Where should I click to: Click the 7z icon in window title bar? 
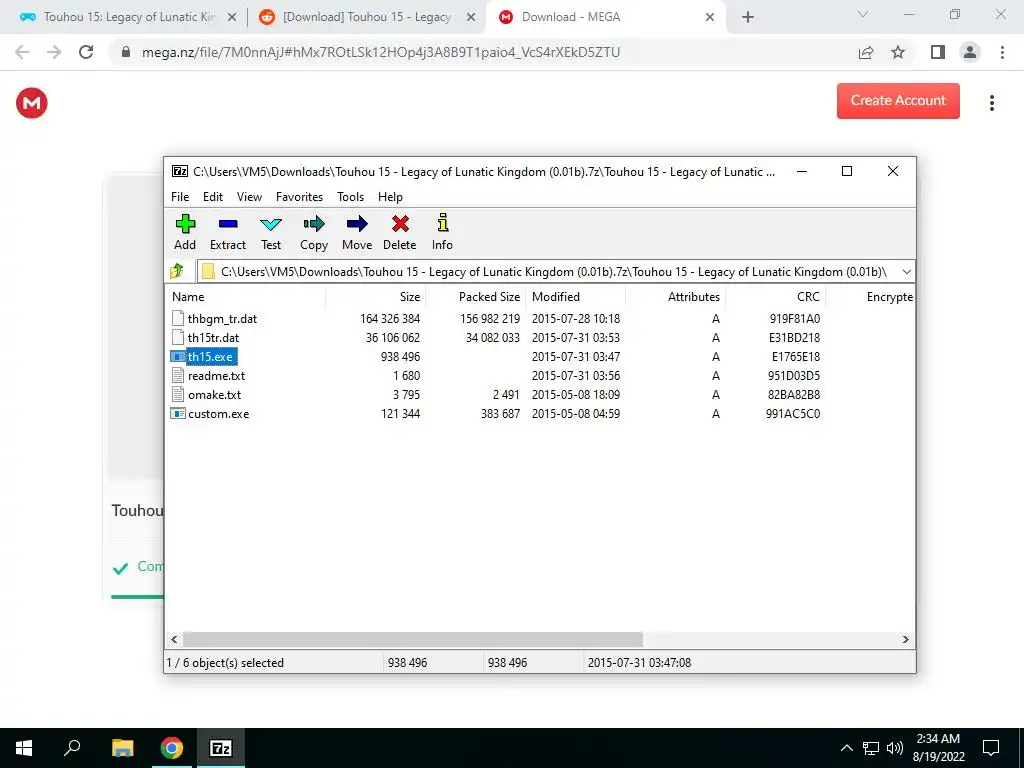coord(180,172)
